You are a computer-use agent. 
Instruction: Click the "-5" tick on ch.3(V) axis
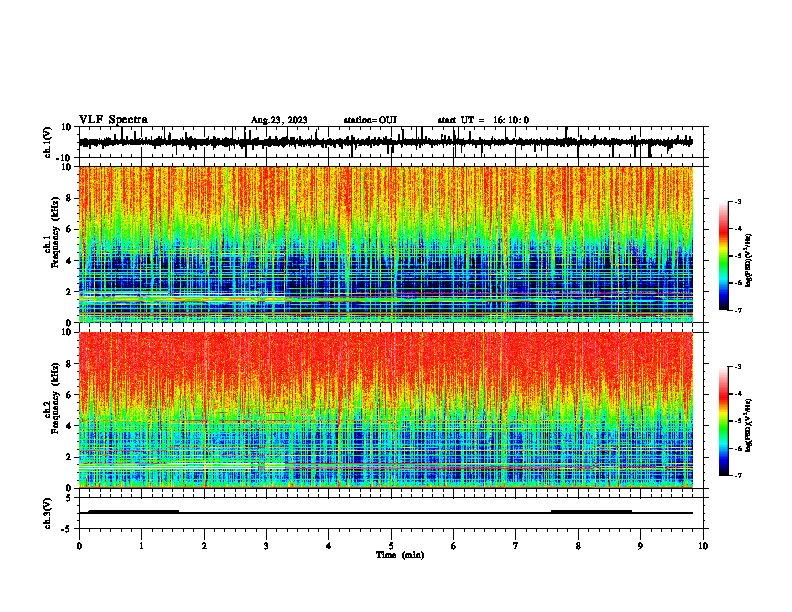tap(68, 529)
